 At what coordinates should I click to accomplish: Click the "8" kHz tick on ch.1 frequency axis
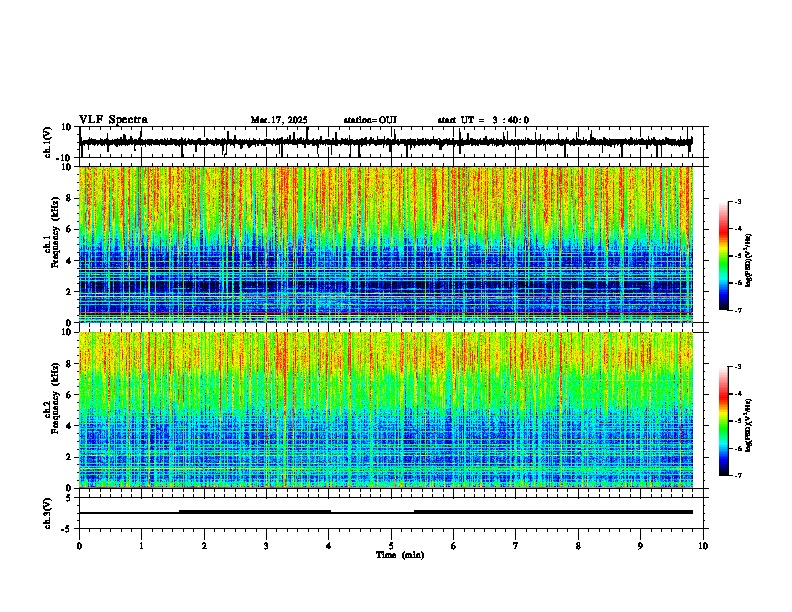click(69, 198)
